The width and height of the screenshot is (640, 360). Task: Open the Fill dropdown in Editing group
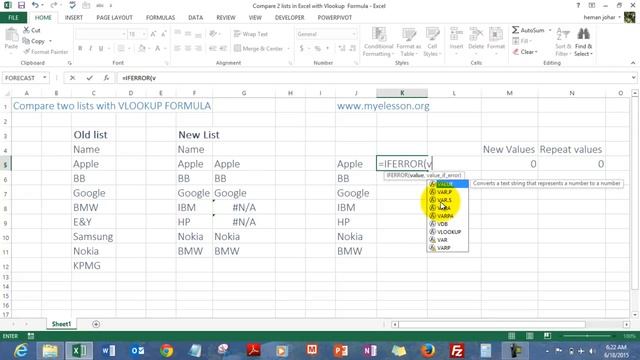[x=522, y=41]
